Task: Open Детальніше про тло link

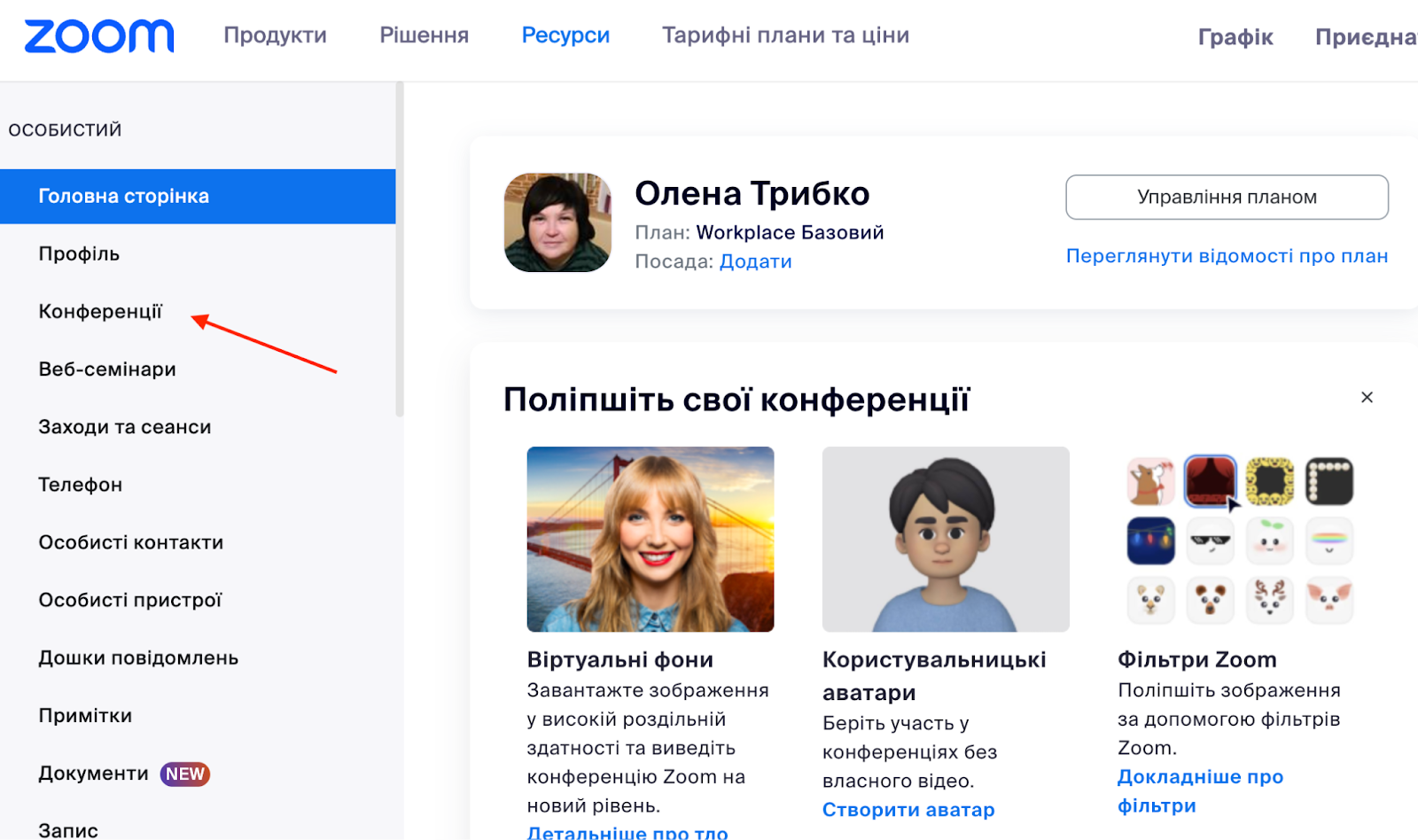Action: coord(627,832)
